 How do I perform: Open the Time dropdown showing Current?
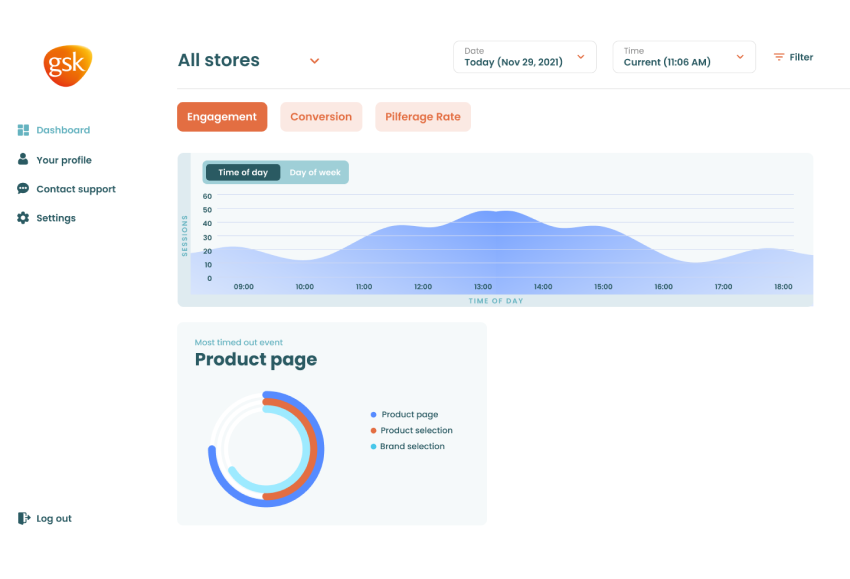(684, 57)
